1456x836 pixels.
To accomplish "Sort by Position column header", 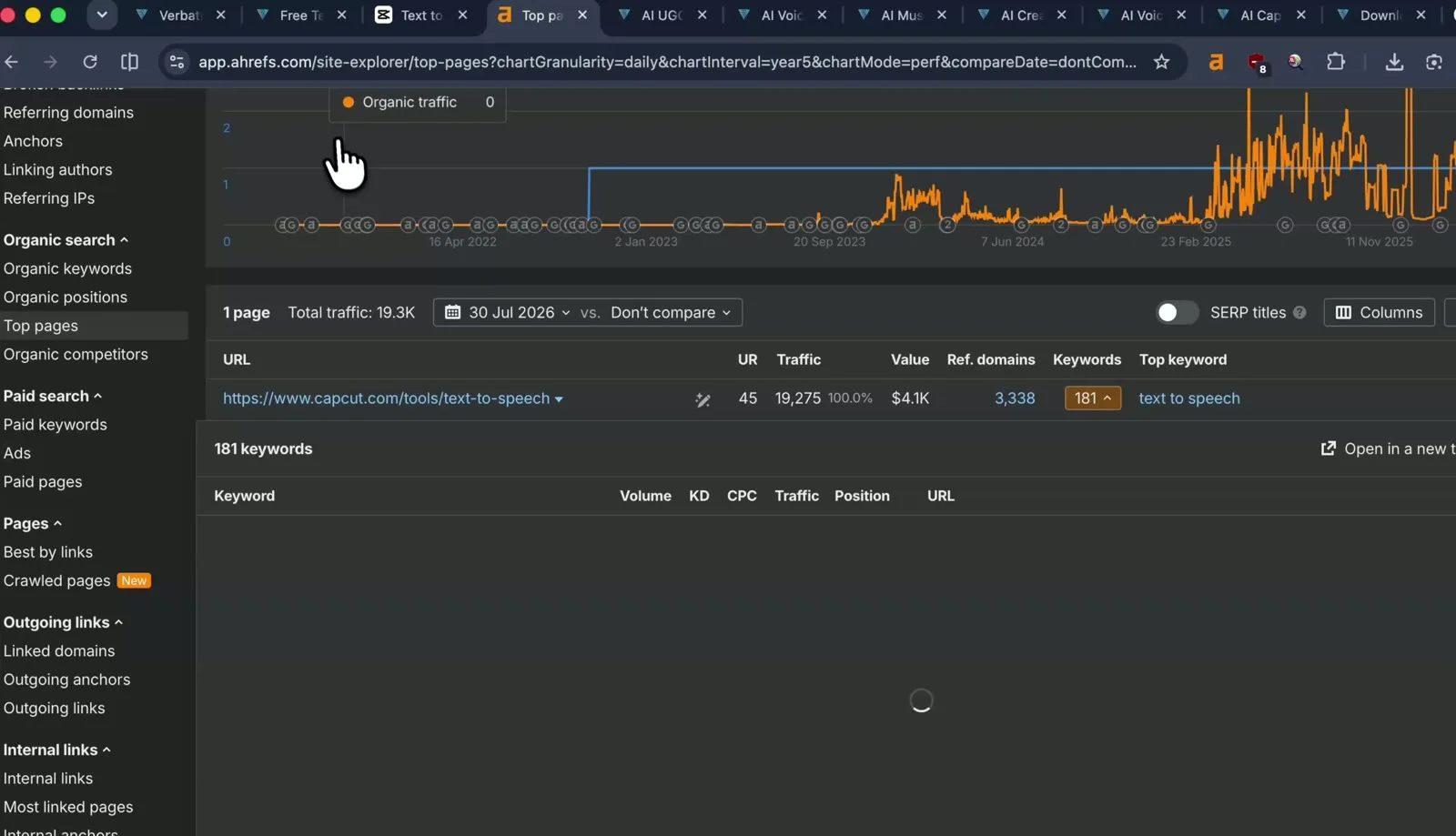I will coord(862,497).
